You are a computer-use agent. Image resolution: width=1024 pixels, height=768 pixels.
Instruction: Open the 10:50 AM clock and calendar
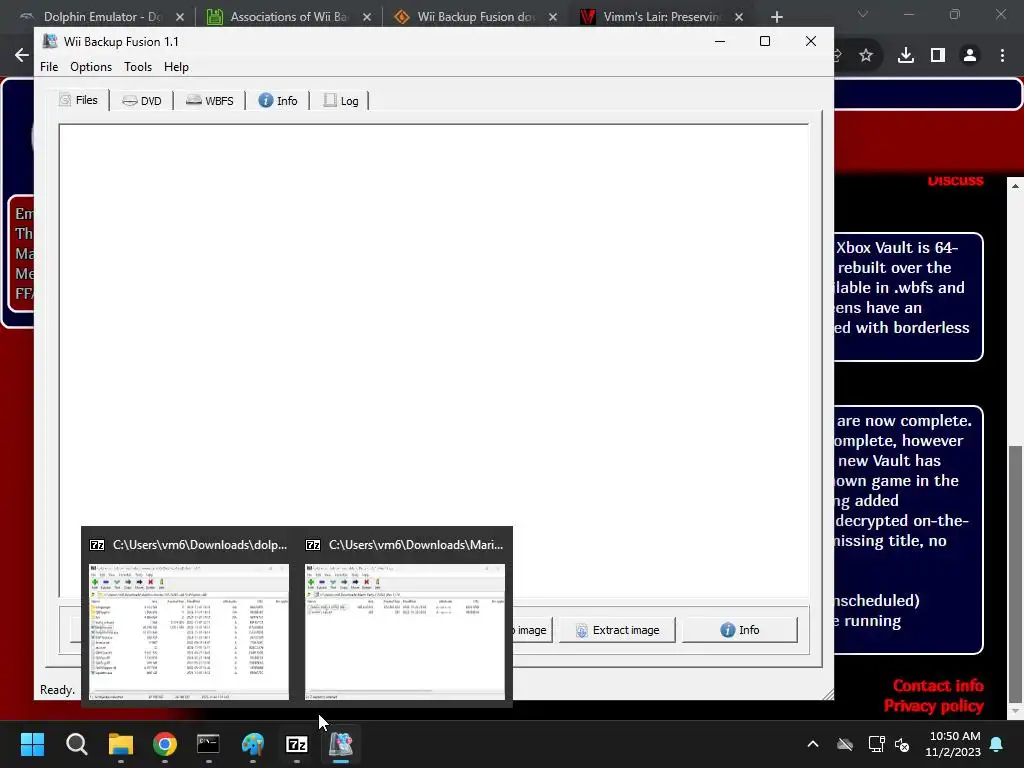(953, 744)
